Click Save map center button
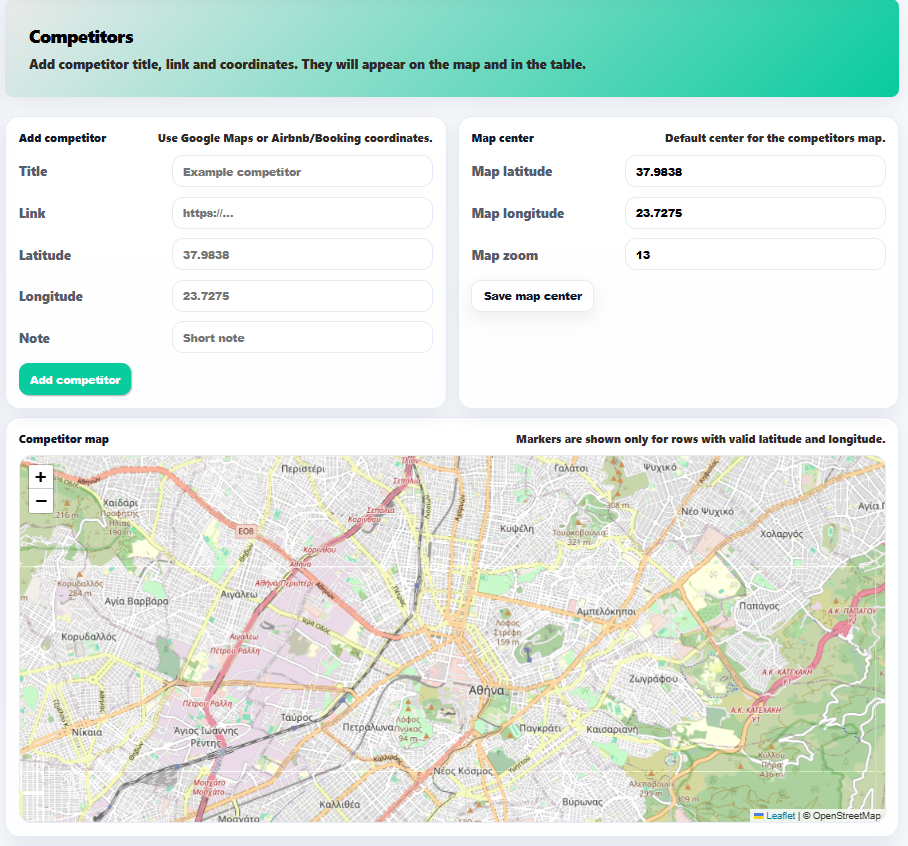Image resolution: width=908 pixels, height=846 pixels. tap(533, 296)
